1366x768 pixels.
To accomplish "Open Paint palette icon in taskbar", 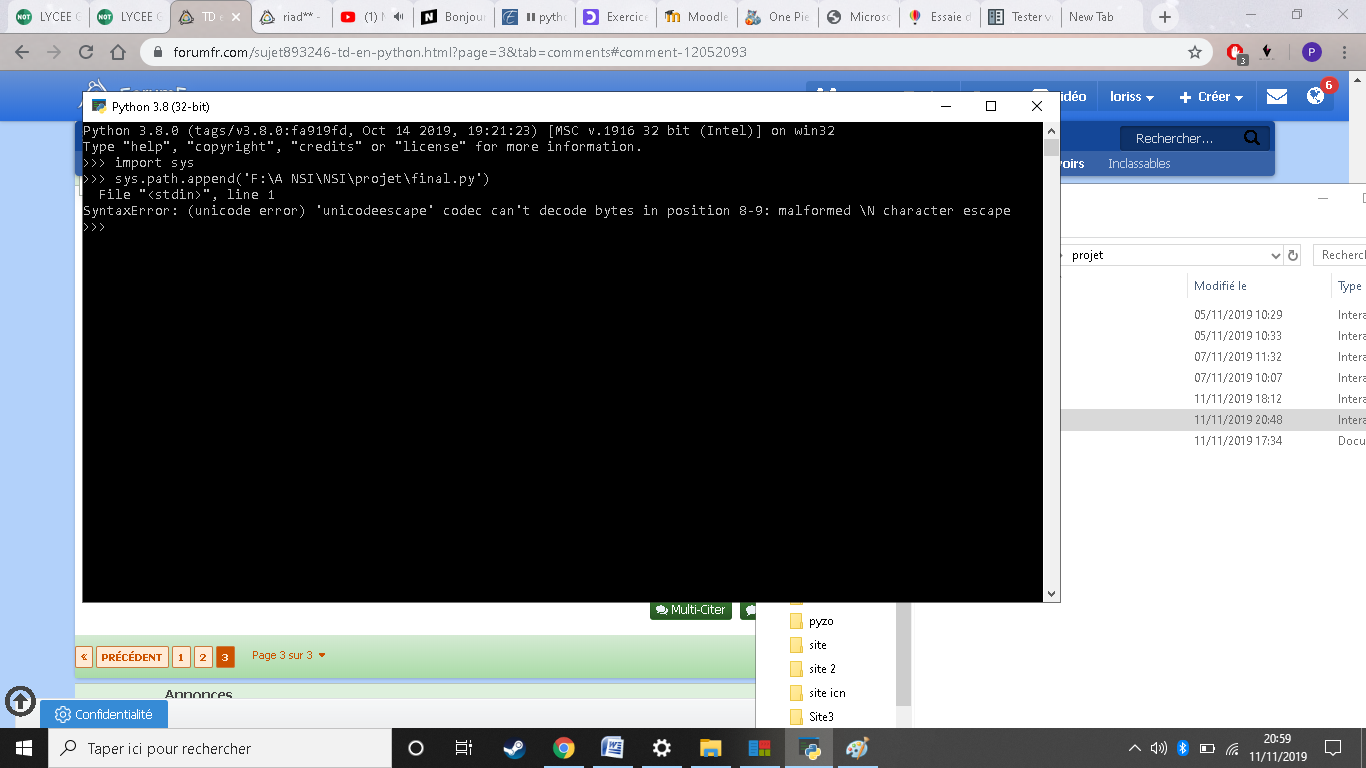I will (x=857, y=748).
